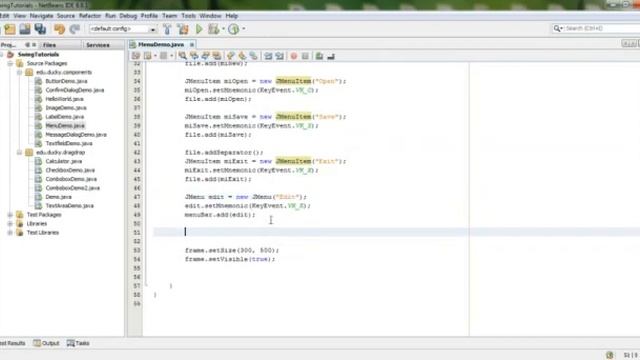The image size is (640, 360).
Task: Click the Debug Project toolbar icon
Action: (x=213, y=29)
